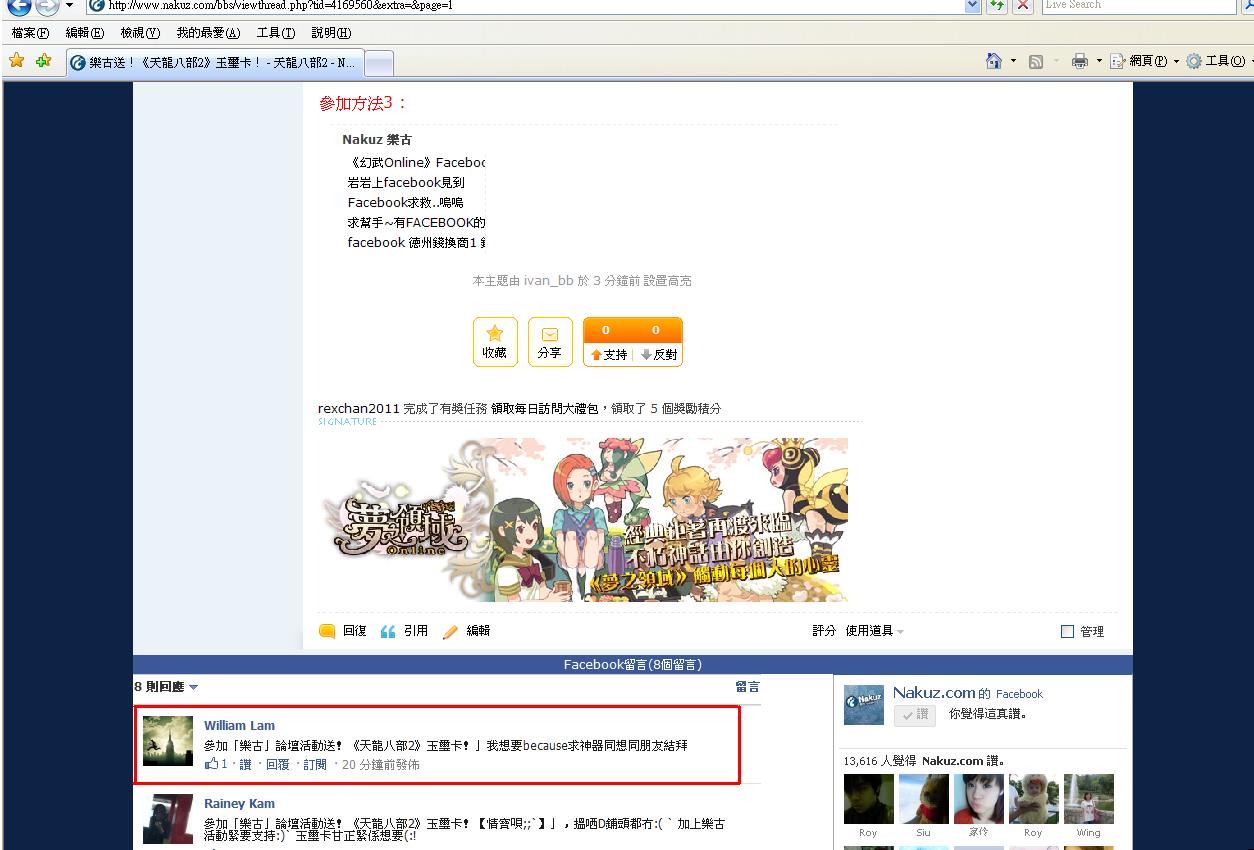Screen dimensions: 1254x850
Task: Refresh the page with the green arrows icon
Action: coord(997,5)
